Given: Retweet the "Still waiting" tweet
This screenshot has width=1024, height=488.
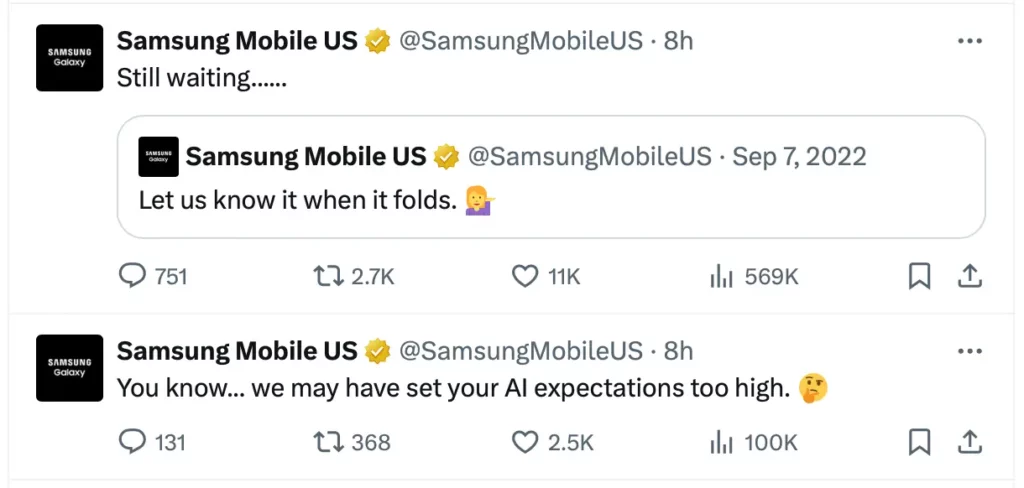Looking at the screenshot, I should point(353,277).
